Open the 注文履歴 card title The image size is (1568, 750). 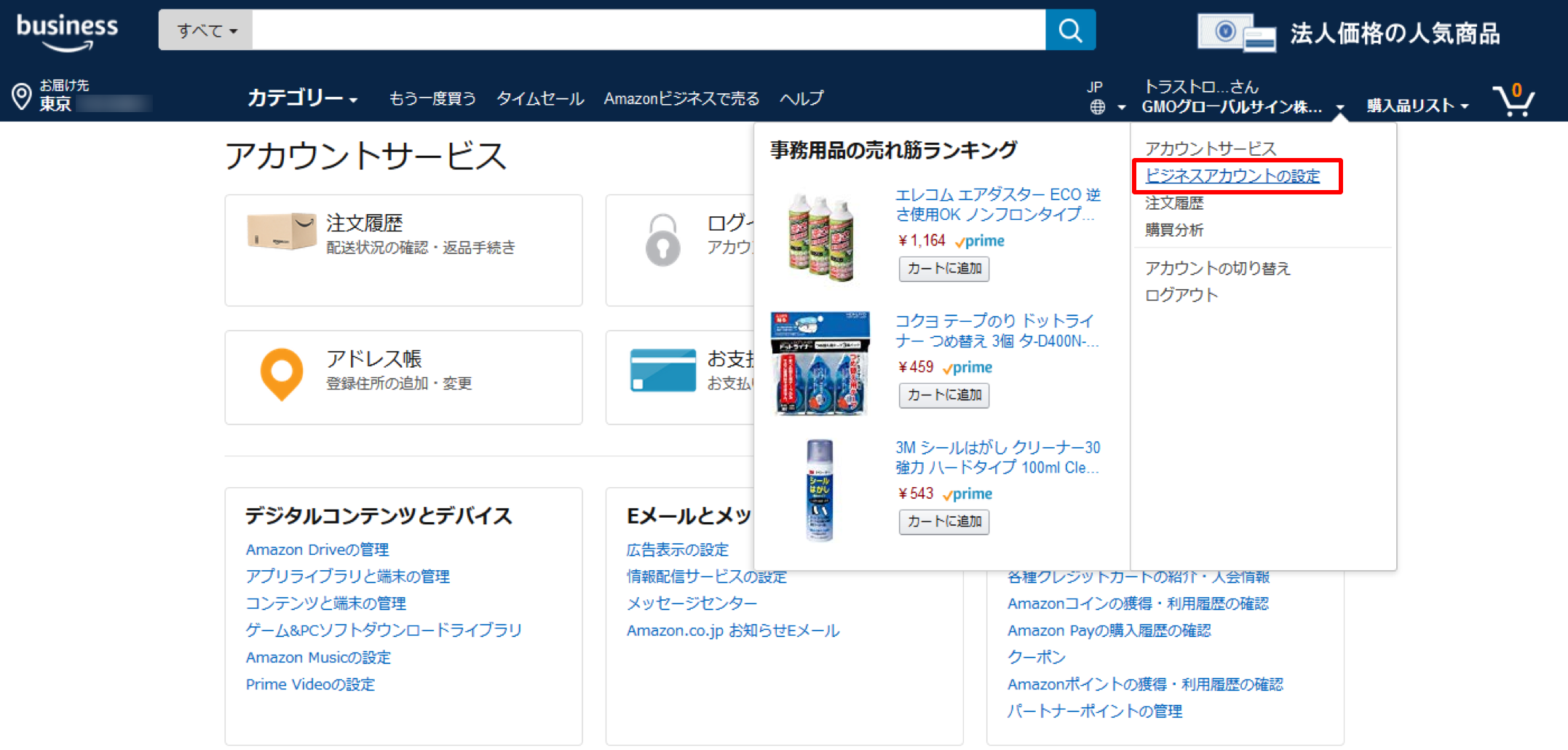[364, 223]
